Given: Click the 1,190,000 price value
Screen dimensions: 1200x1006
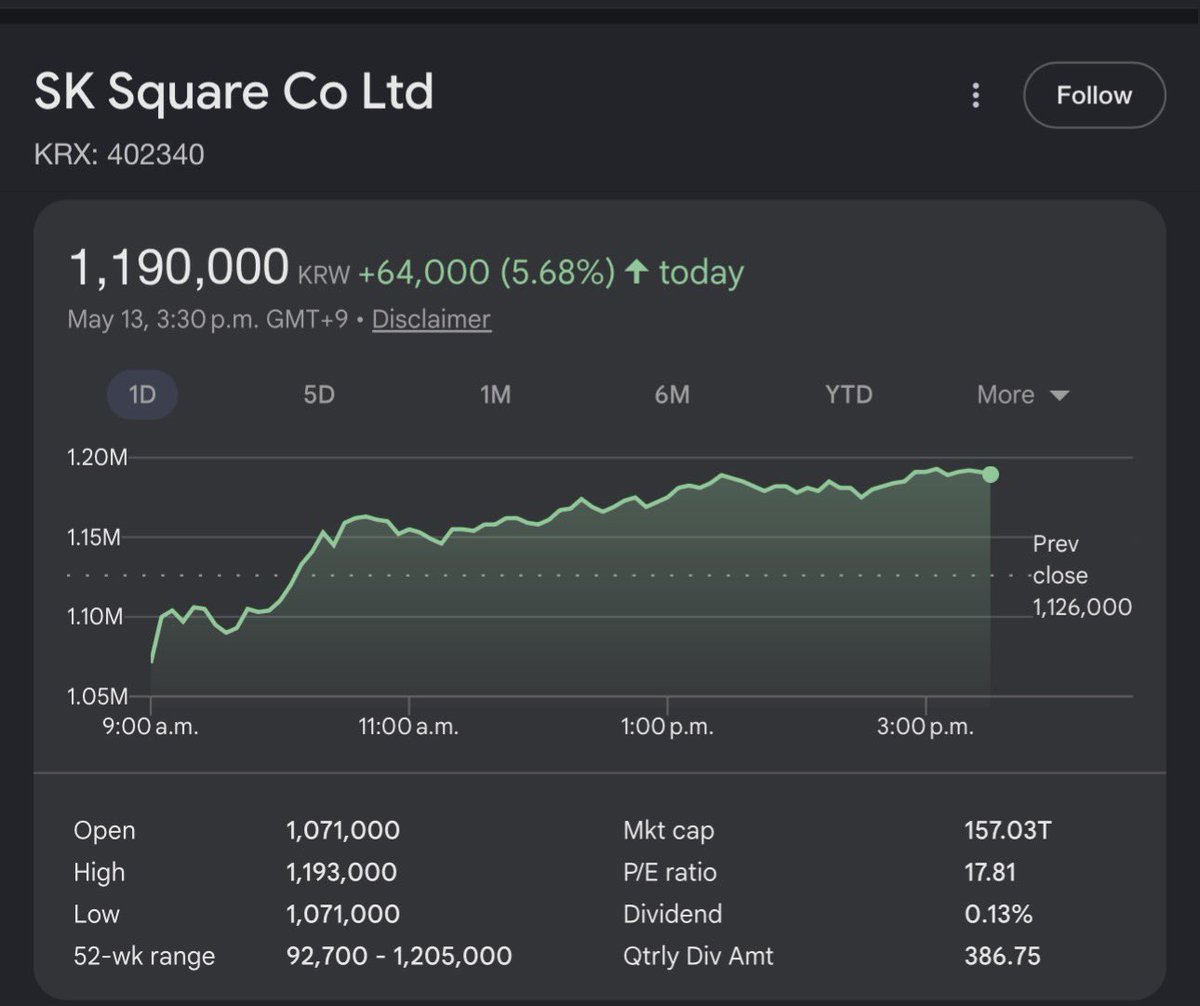Looking at the screenshot, I should click(179, 268).
